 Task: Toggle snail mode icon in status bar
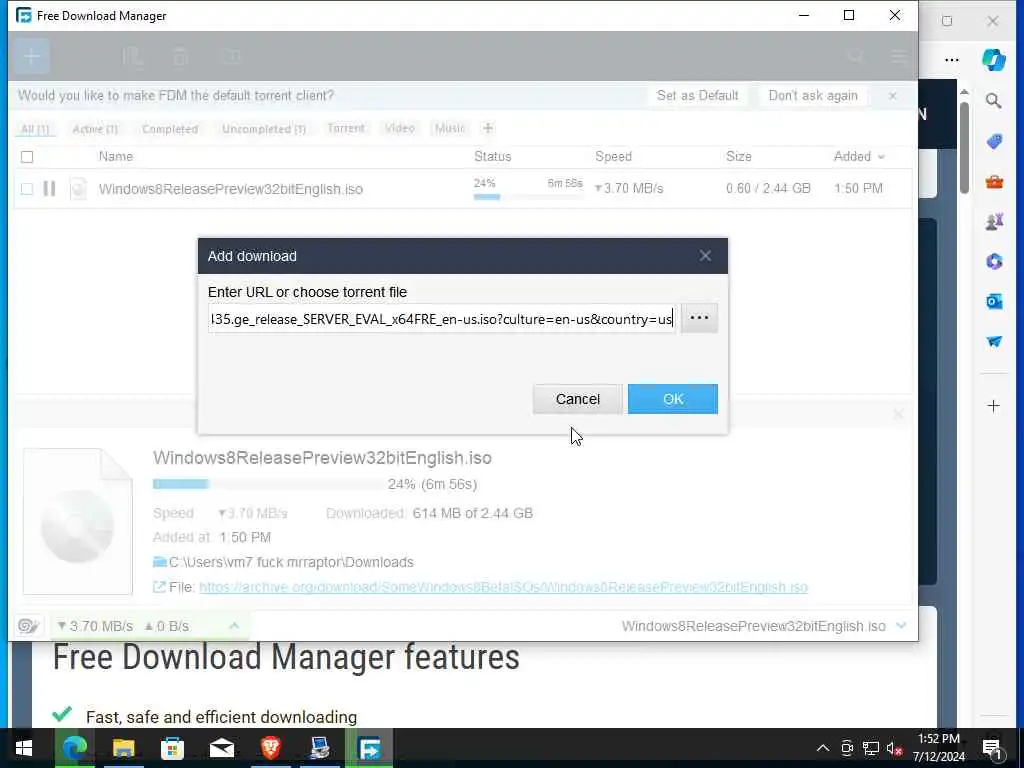(x=28, y=626)
